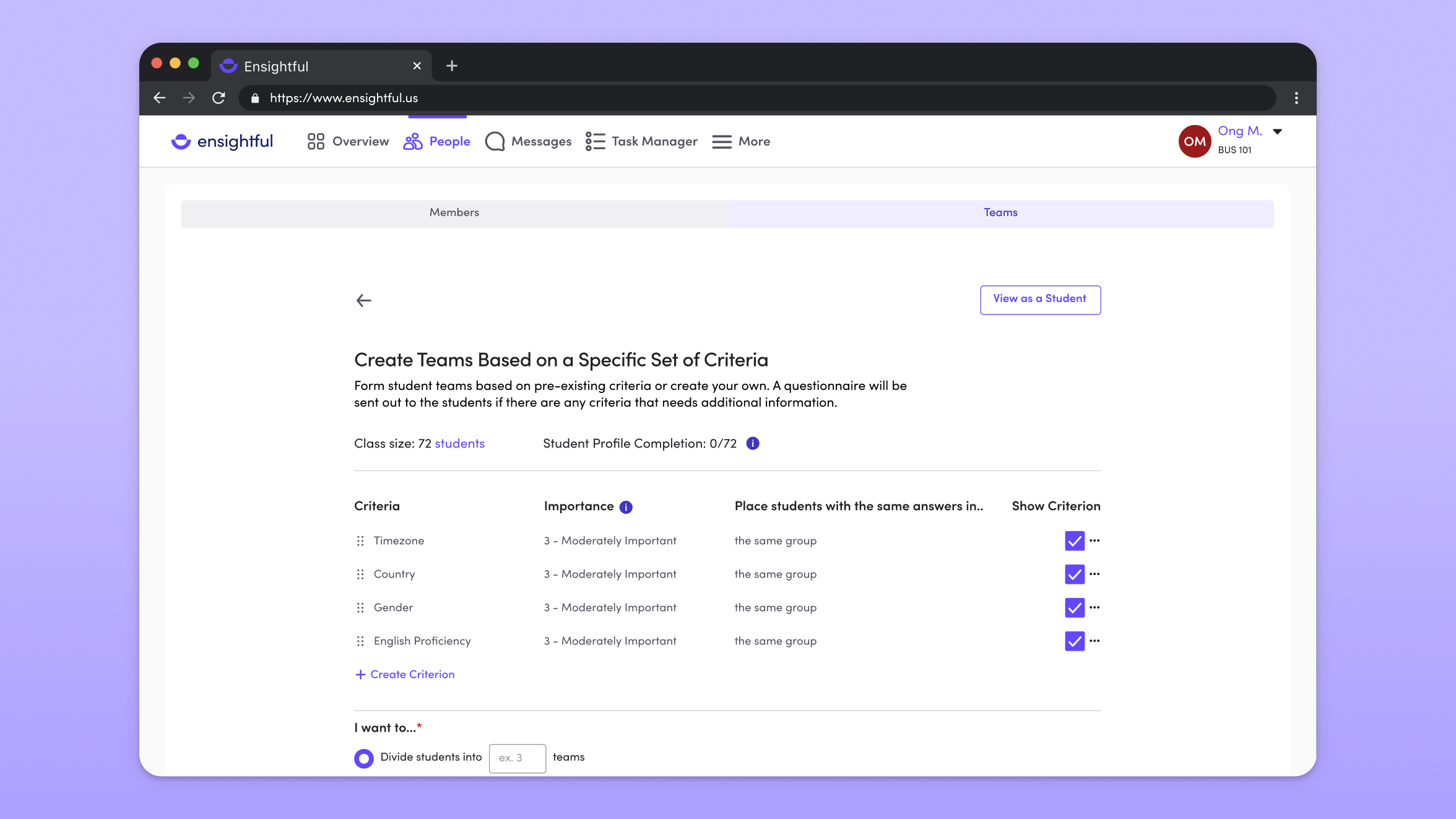Image resolution: width=1456 pixels, height=819 pixels.
Task: Uncheck Show Criterion for Timezone
Action: click(1075, 540)
